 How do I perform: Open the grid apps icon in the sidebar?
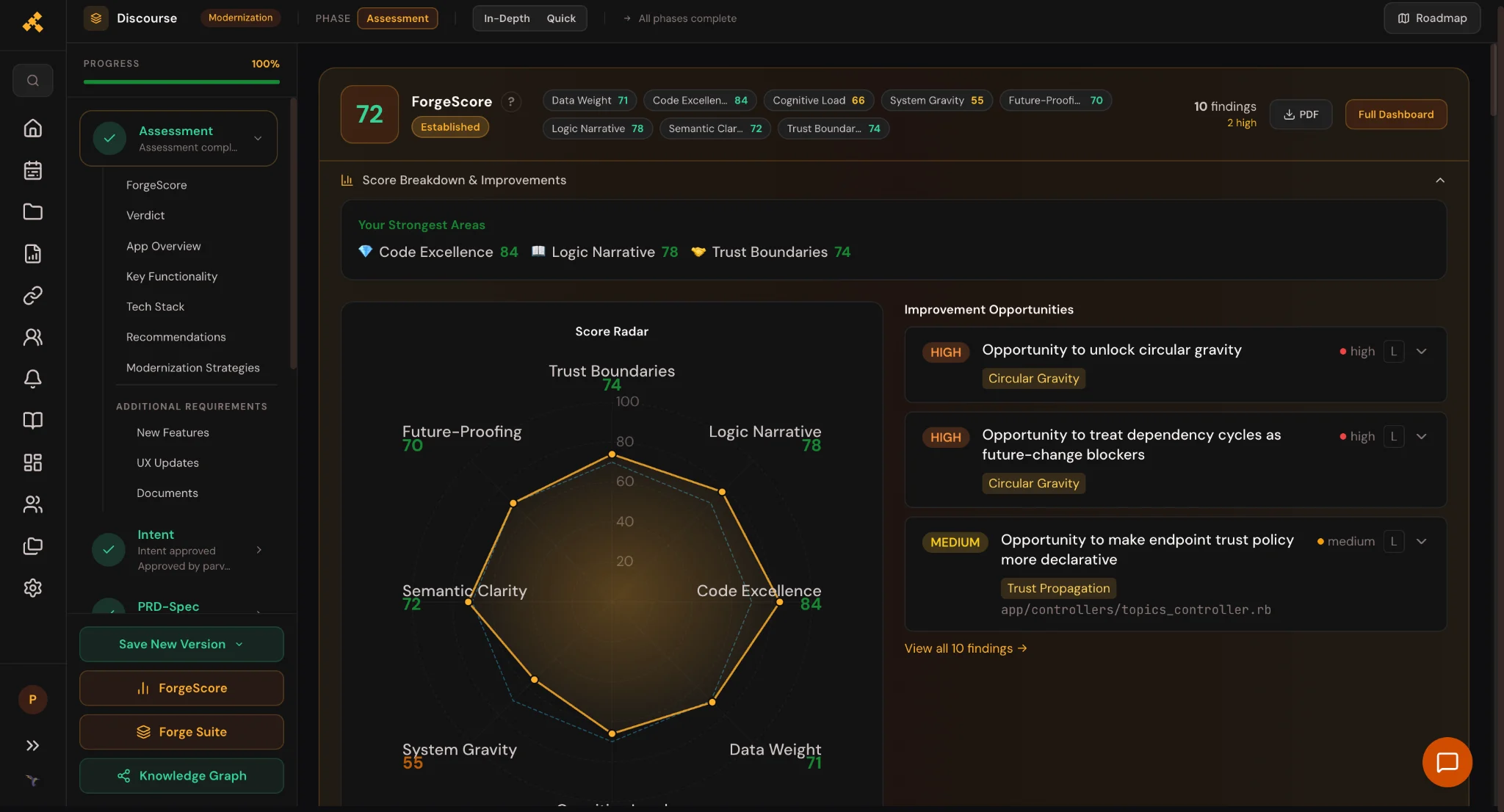pyautogui.click(x=32, y=463)
